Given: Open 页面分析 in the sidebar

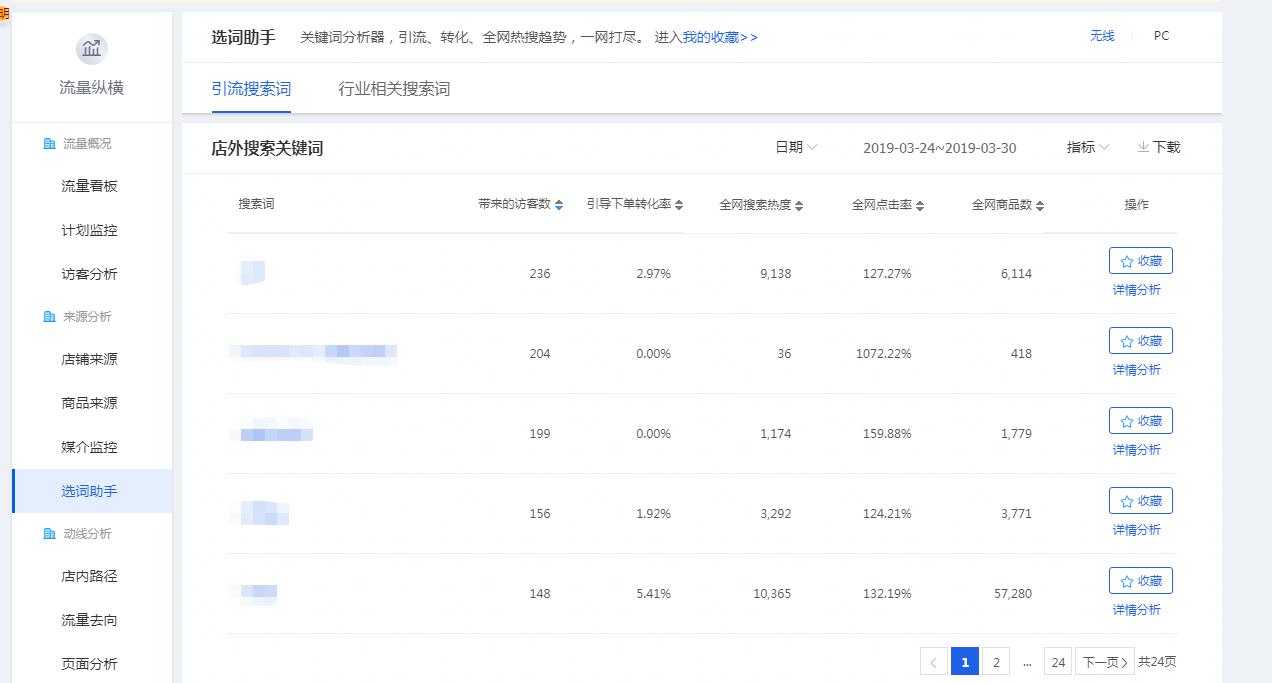Looking at the screenshot, I should coord(89,664).
